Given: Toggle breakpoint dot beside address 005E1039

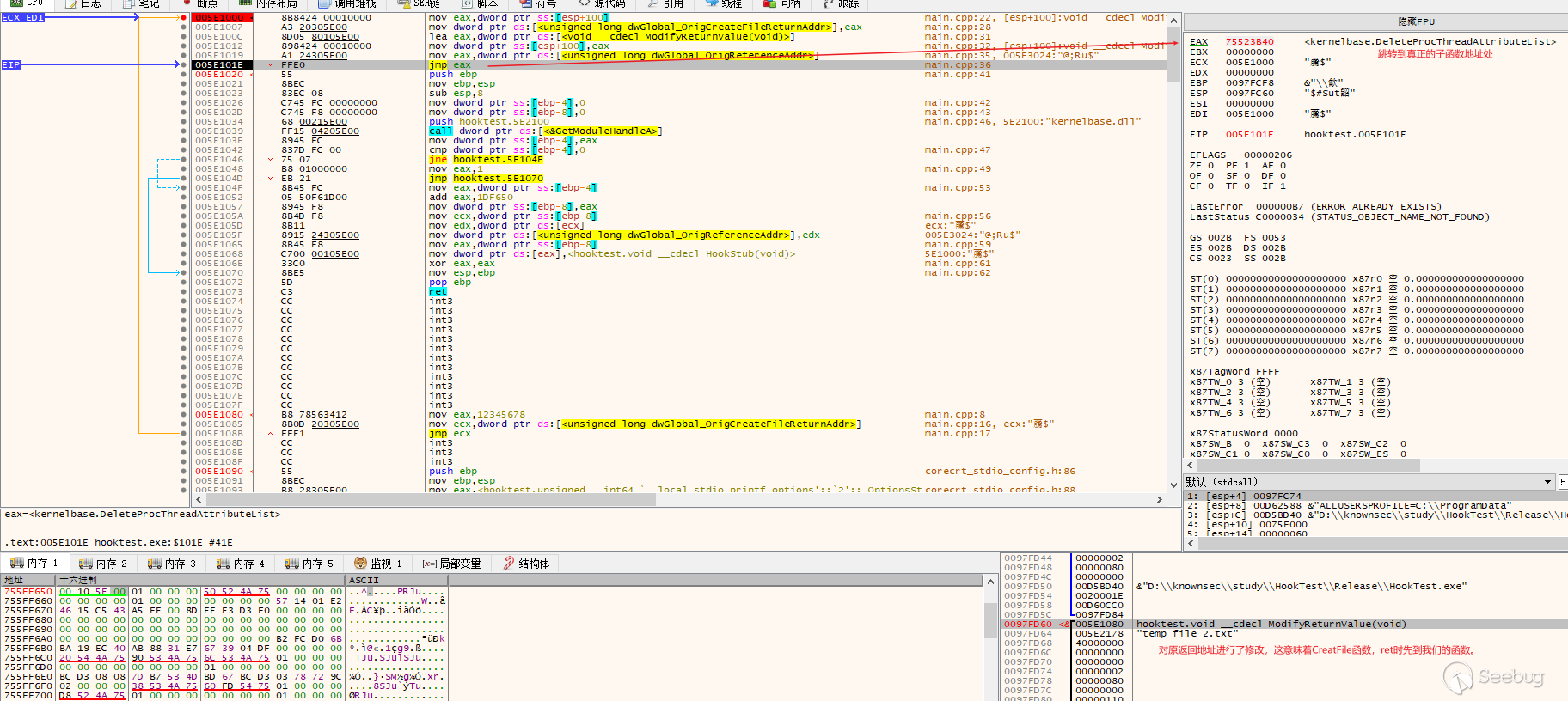Looking at the screenshot, I should tap(183, 131).
